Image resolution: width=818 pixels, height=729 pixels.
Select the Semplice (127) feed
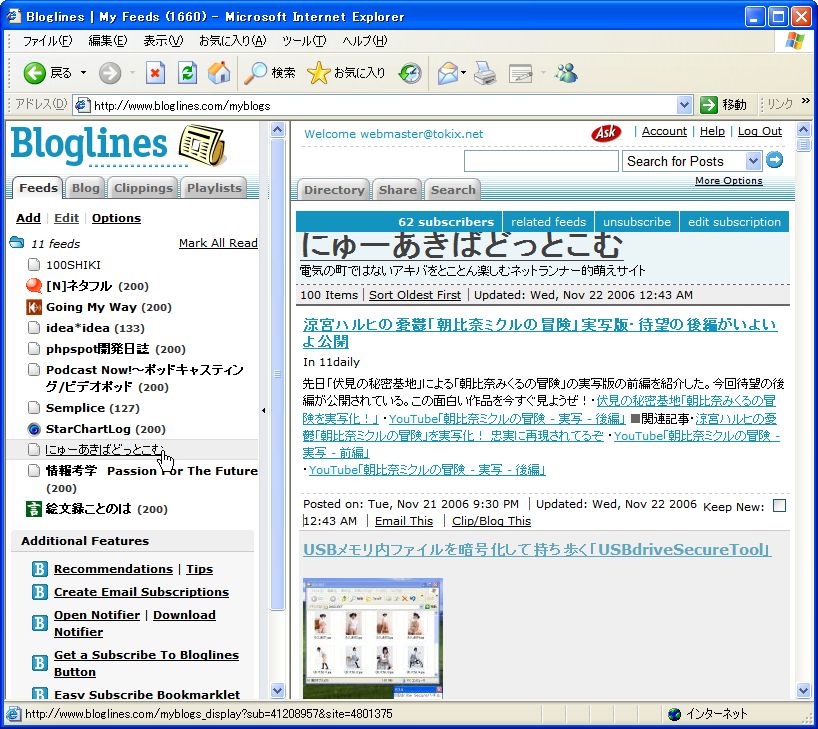92,408
